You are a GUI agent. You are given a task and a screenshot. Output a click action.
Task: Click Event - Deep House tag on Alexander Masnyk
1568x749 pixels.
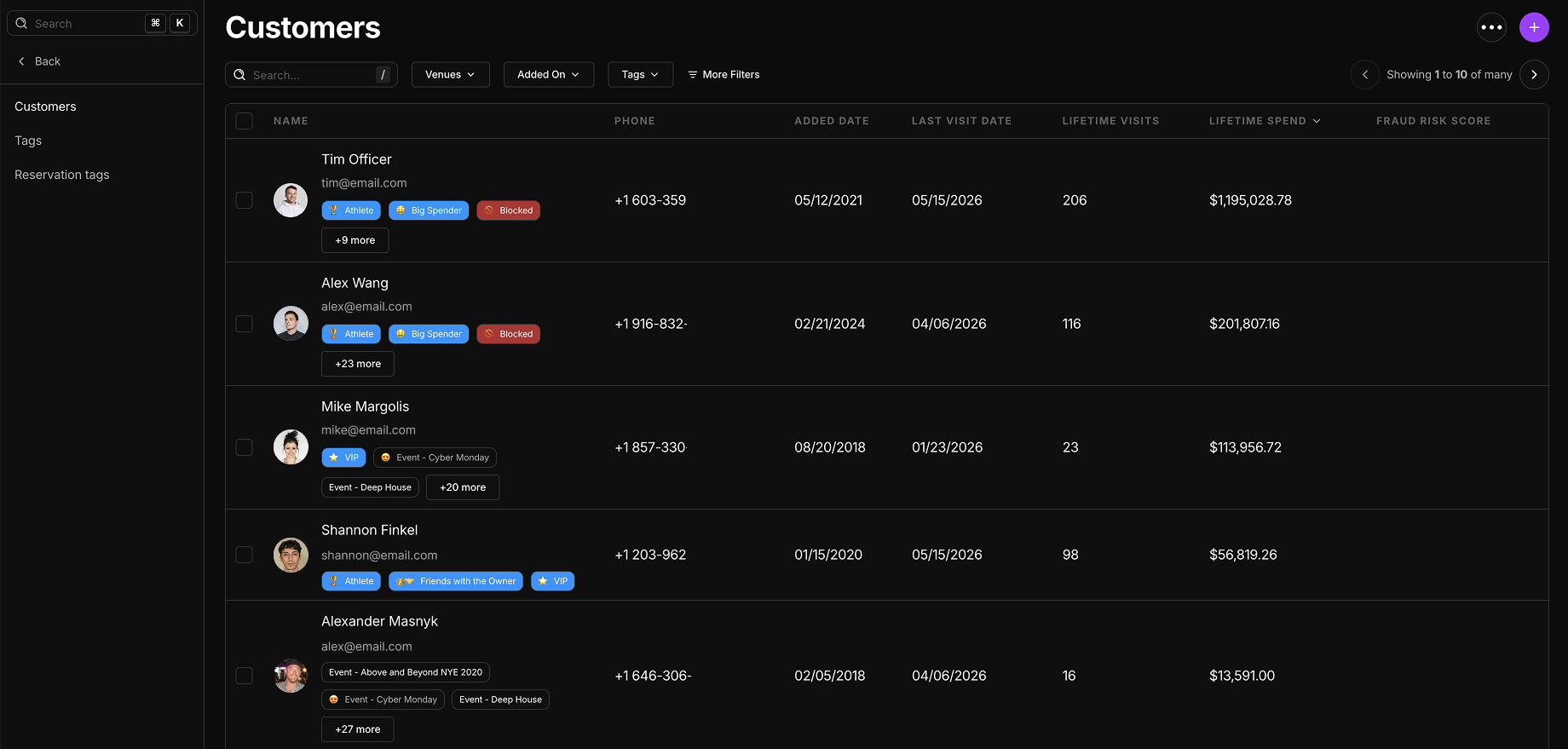(500, 700)
